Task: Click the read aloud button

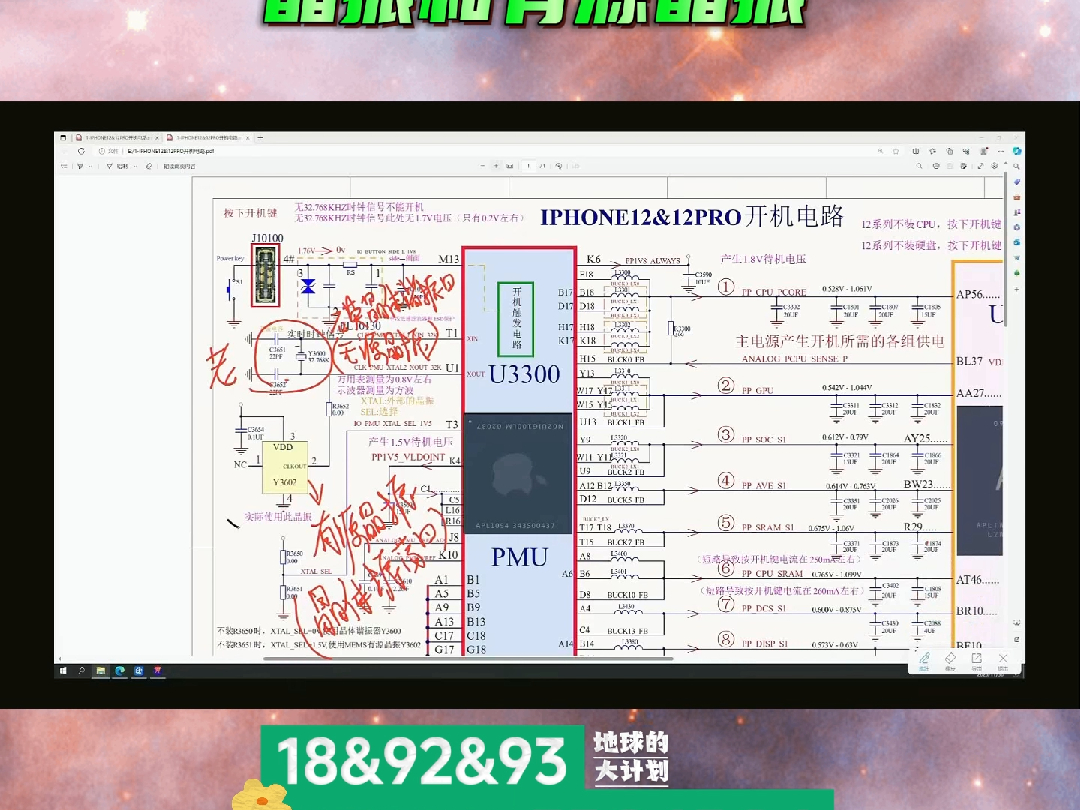Action: pos(179,166)
